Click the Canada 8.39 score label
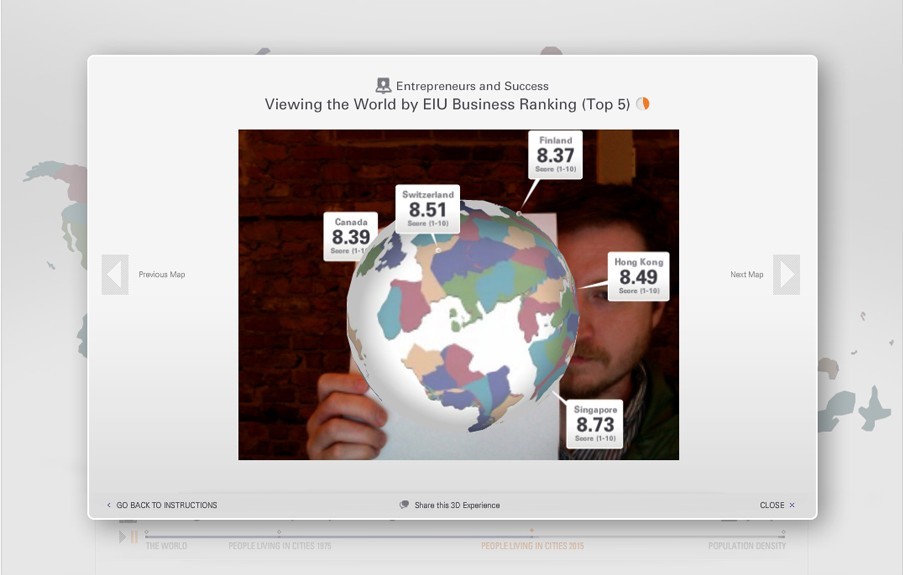The image size is (903, 575). 350,236
